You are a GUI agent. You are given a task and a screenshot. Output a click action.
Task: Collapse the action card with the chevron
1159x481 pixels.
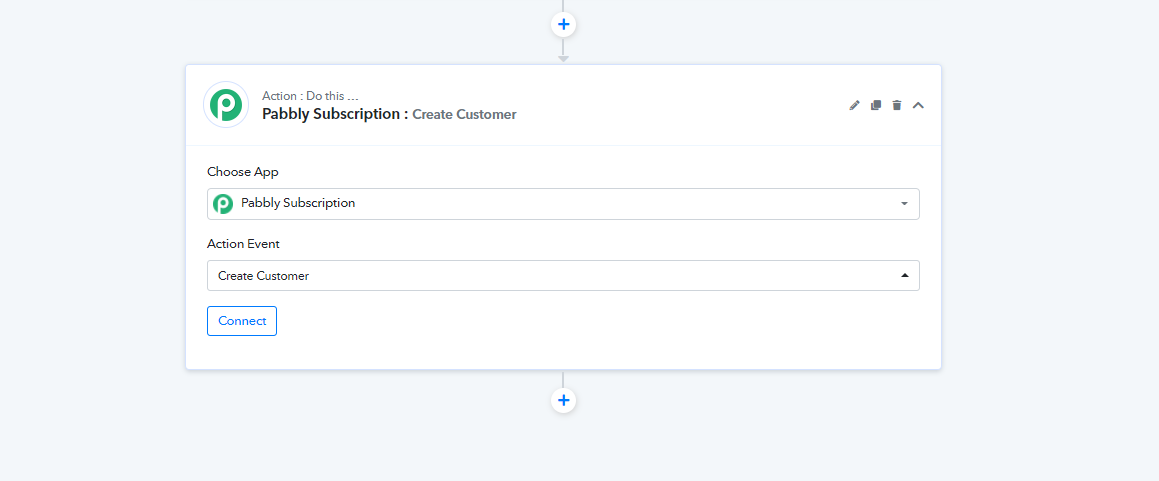[918, 105]
